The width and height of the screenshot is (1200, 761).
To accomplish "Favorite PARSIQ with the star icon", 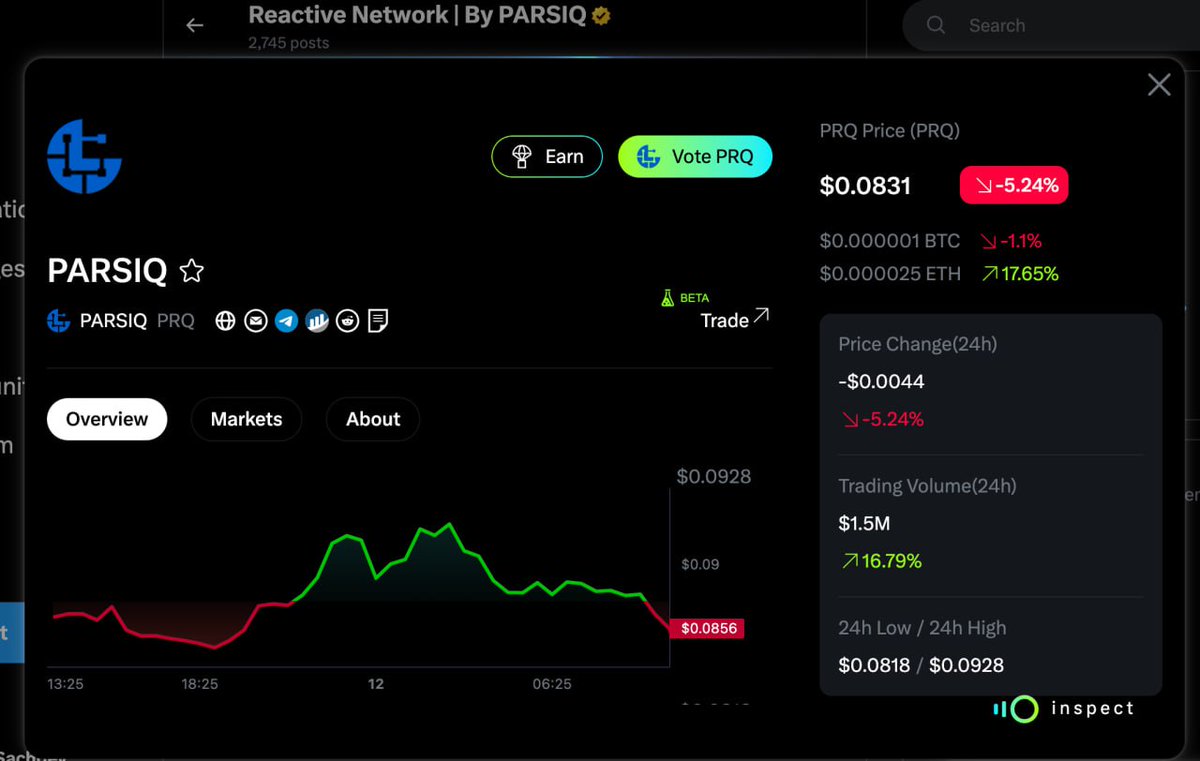I will (x=192, y=271).
